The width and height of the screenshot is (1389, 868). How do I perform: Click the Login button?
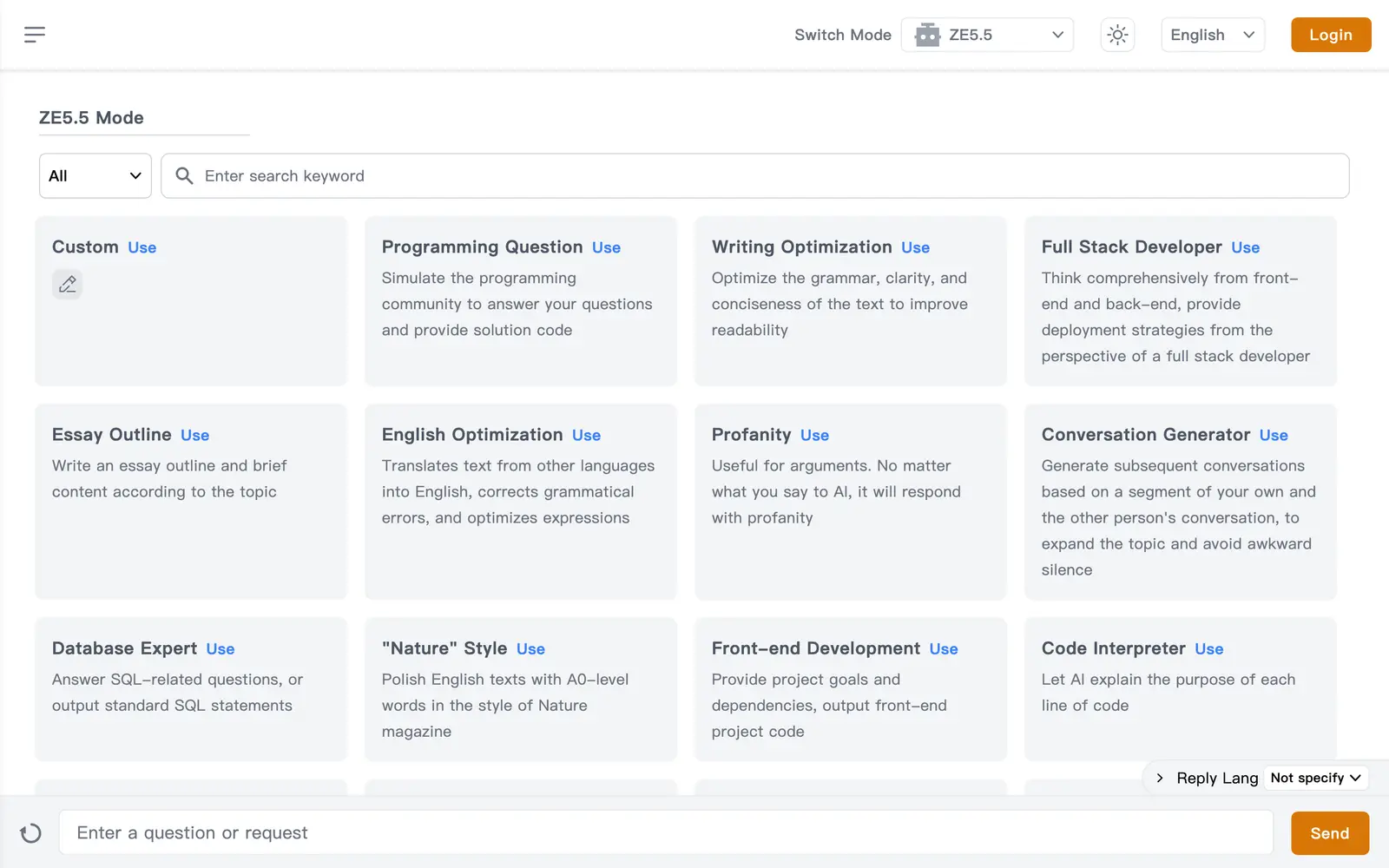[1331, 35]
